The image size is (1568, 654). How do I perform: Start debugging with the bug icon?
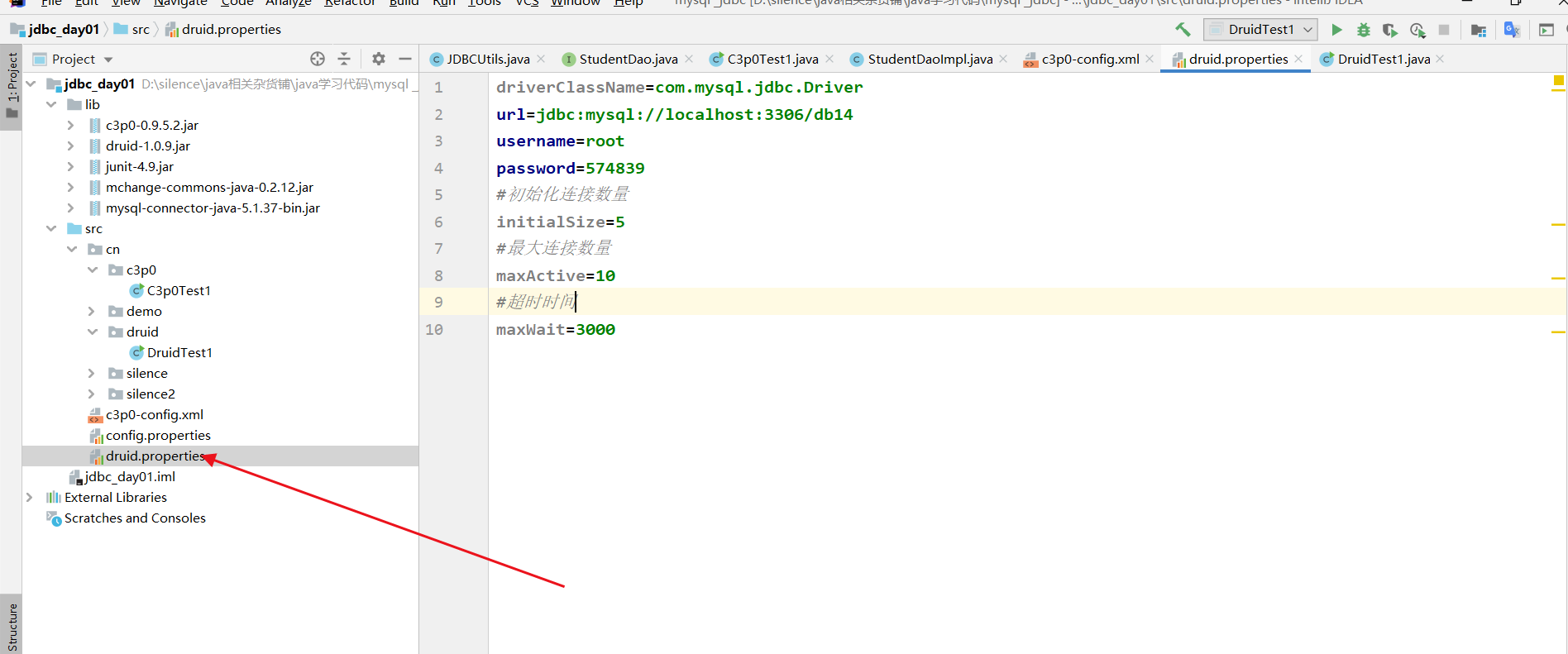pos(1364,30)
